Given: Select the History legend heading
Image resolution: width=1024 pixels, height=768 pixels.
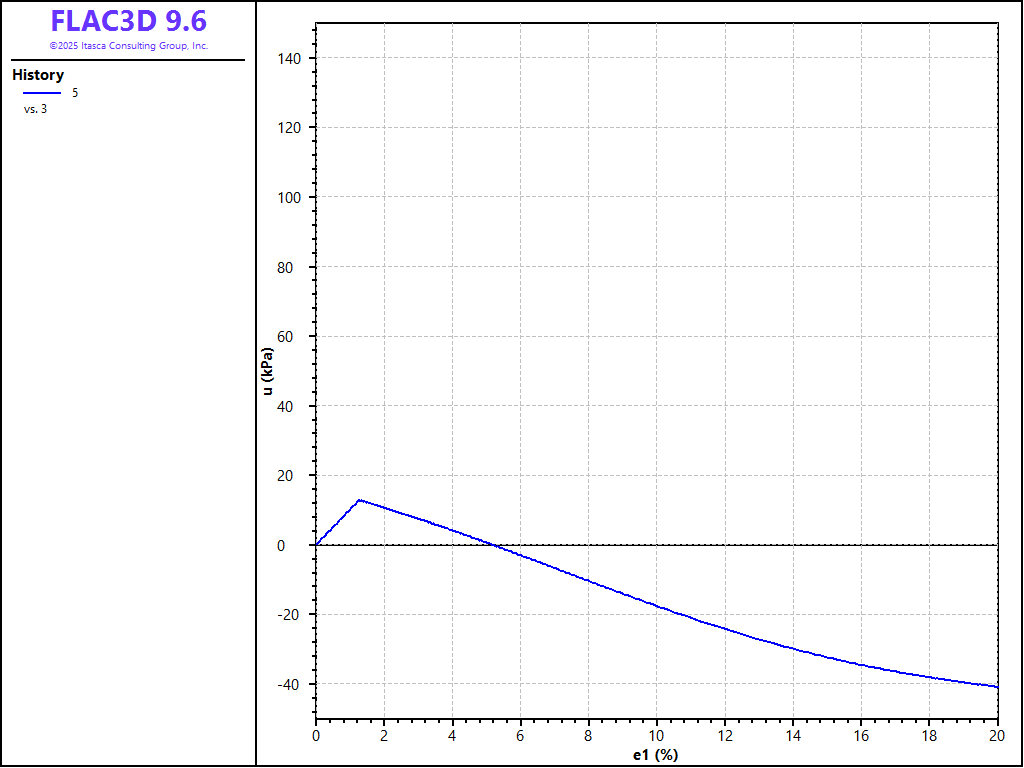Looking at the screenshot, I should coord(38,75).
